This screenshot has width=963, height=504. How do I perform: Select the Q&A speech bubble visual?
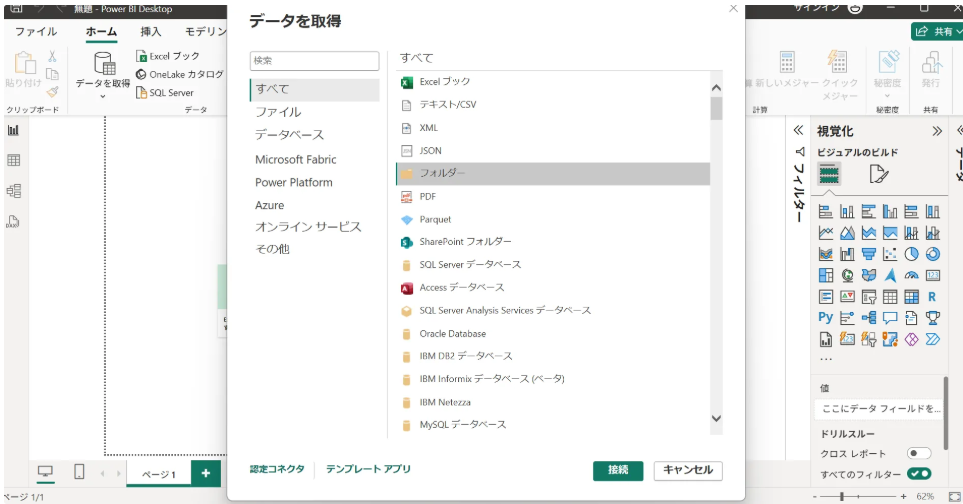[x=890, y=318]
